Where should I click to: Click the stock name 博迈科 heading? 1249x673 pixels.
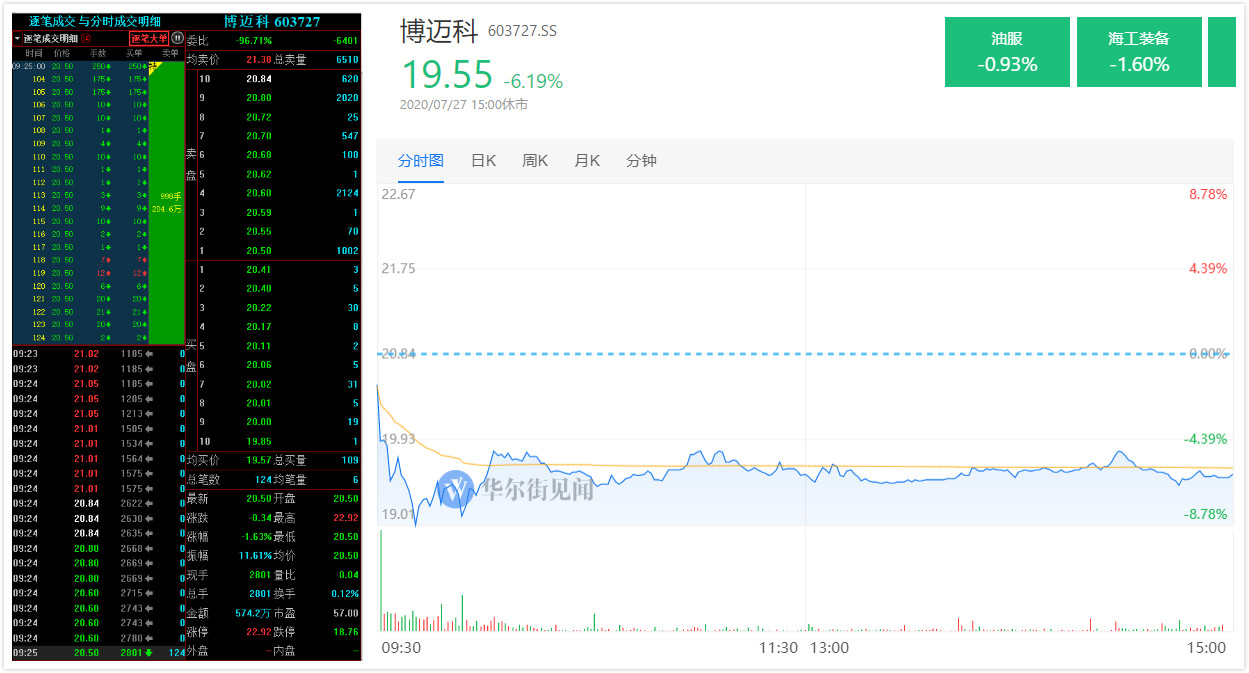[x=440, y=31]
